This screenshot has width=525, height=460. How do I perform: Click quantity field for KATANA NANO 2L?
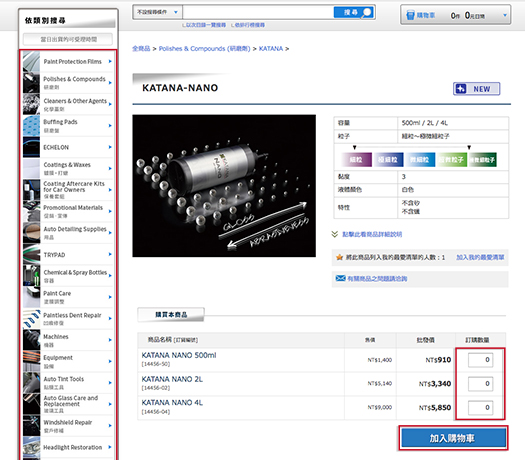coord(480,384)
